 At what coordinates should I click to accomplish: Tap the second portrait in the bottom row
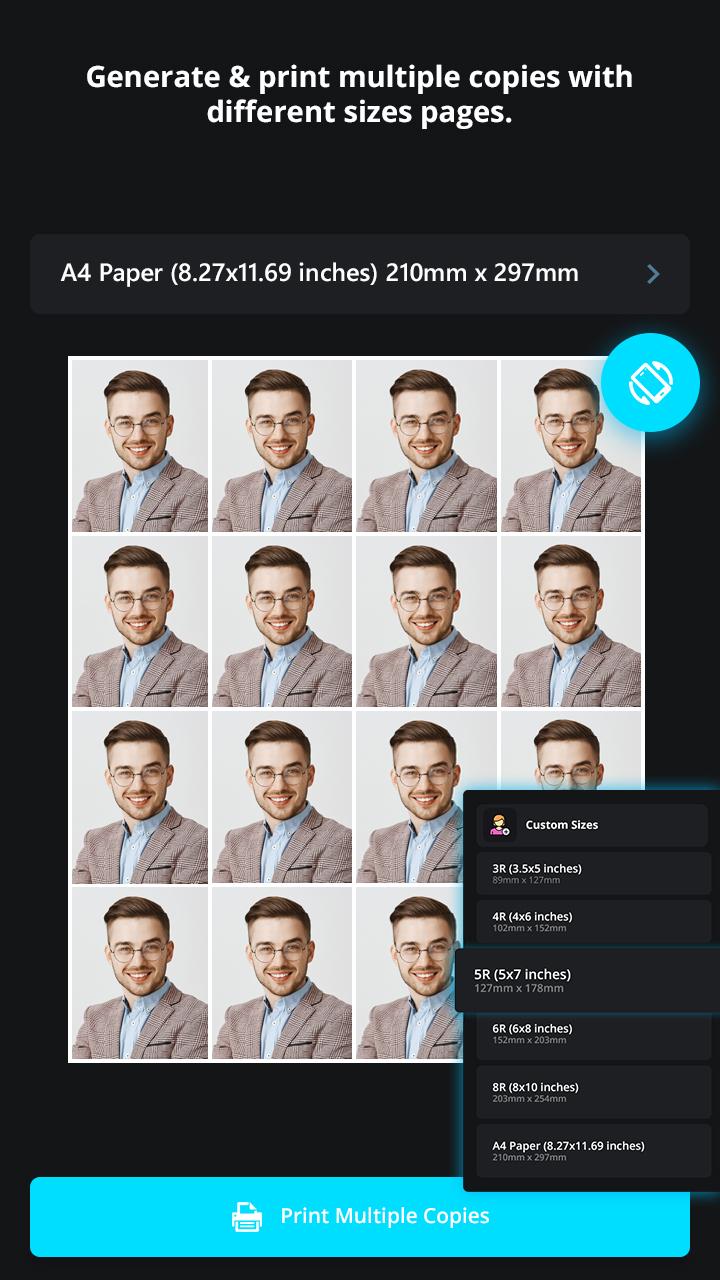click(282, 974)
